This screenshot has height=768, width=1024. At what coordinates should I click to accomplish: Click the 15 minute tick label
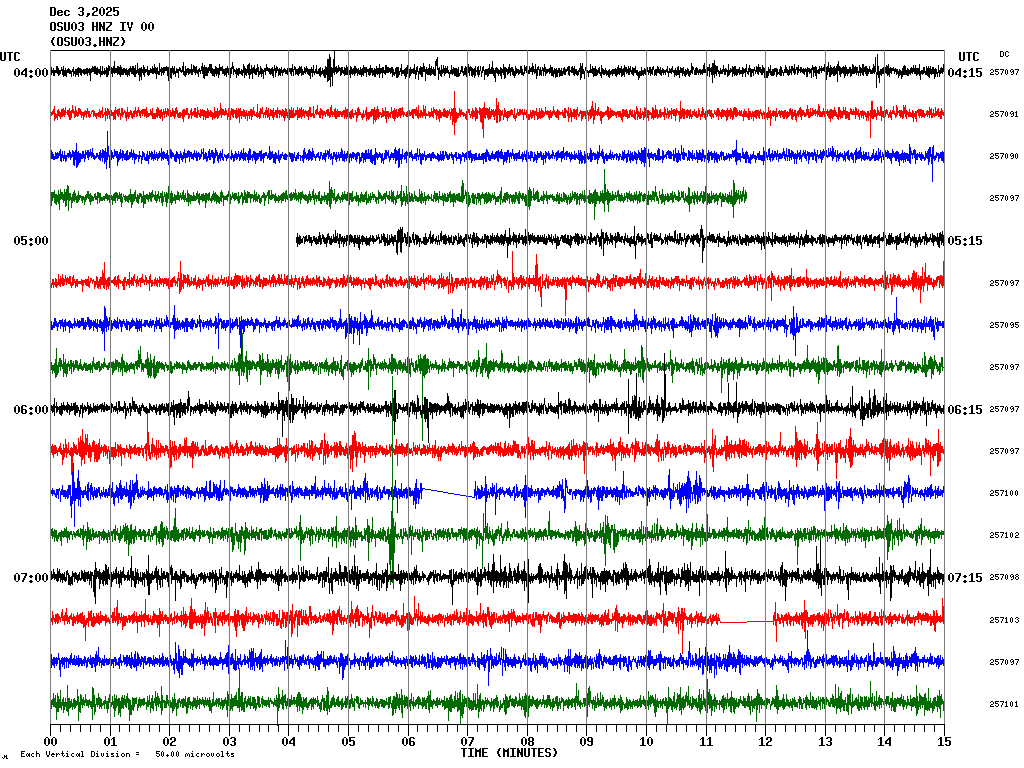[944, 742]
